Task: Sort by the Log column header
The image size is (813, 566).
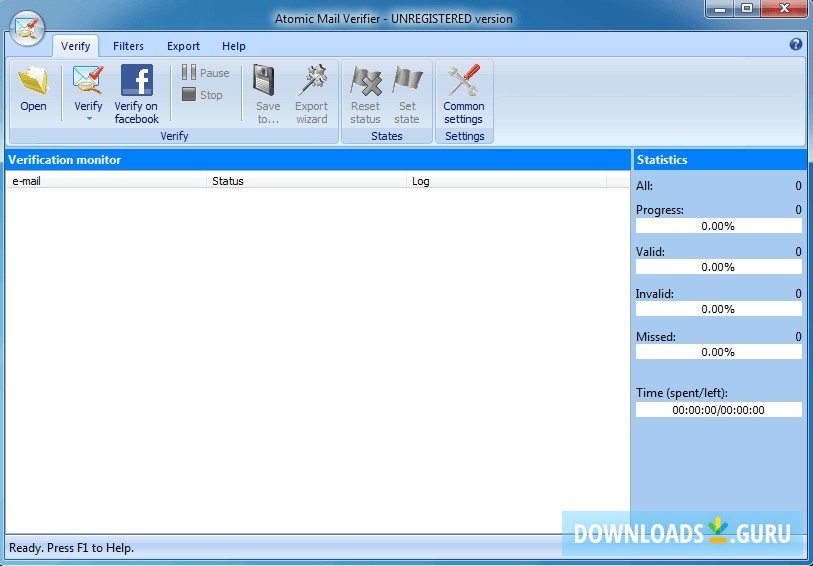Action: [507, 181]
